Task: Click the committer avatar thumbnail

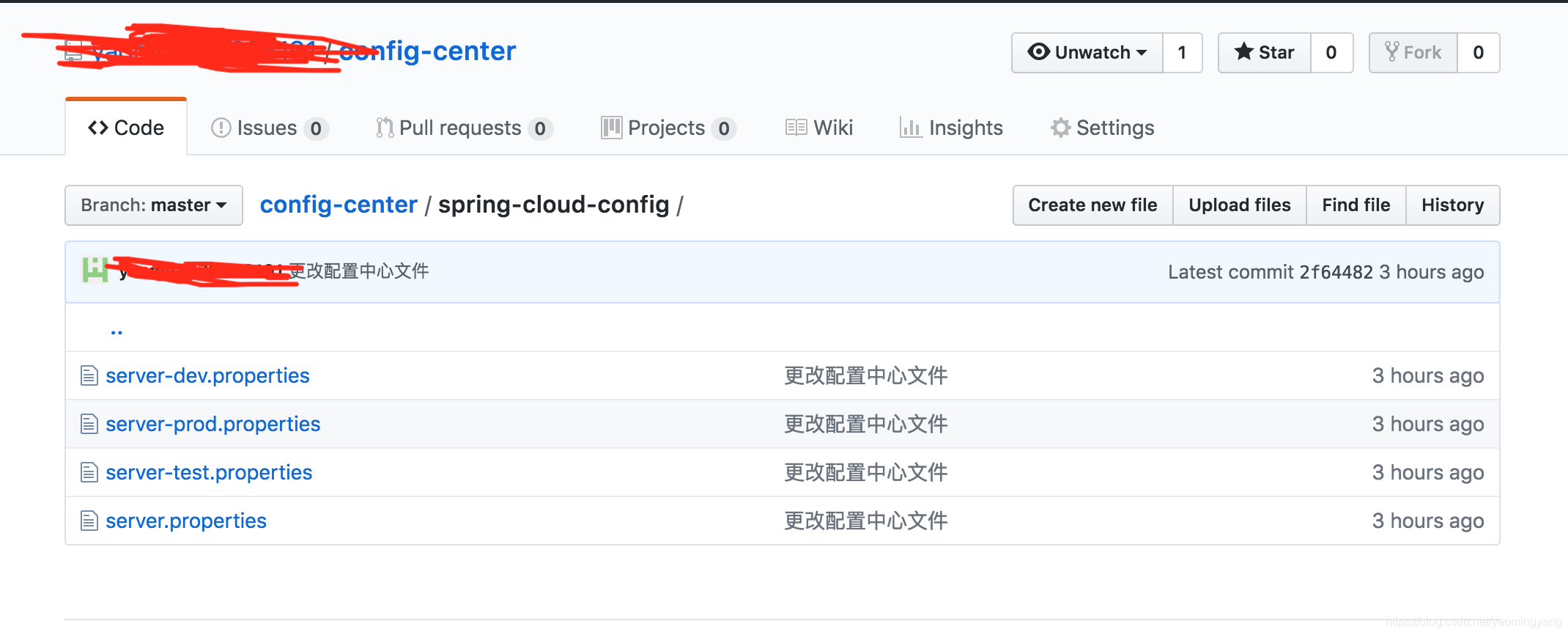Action: (x=95, y=270)
